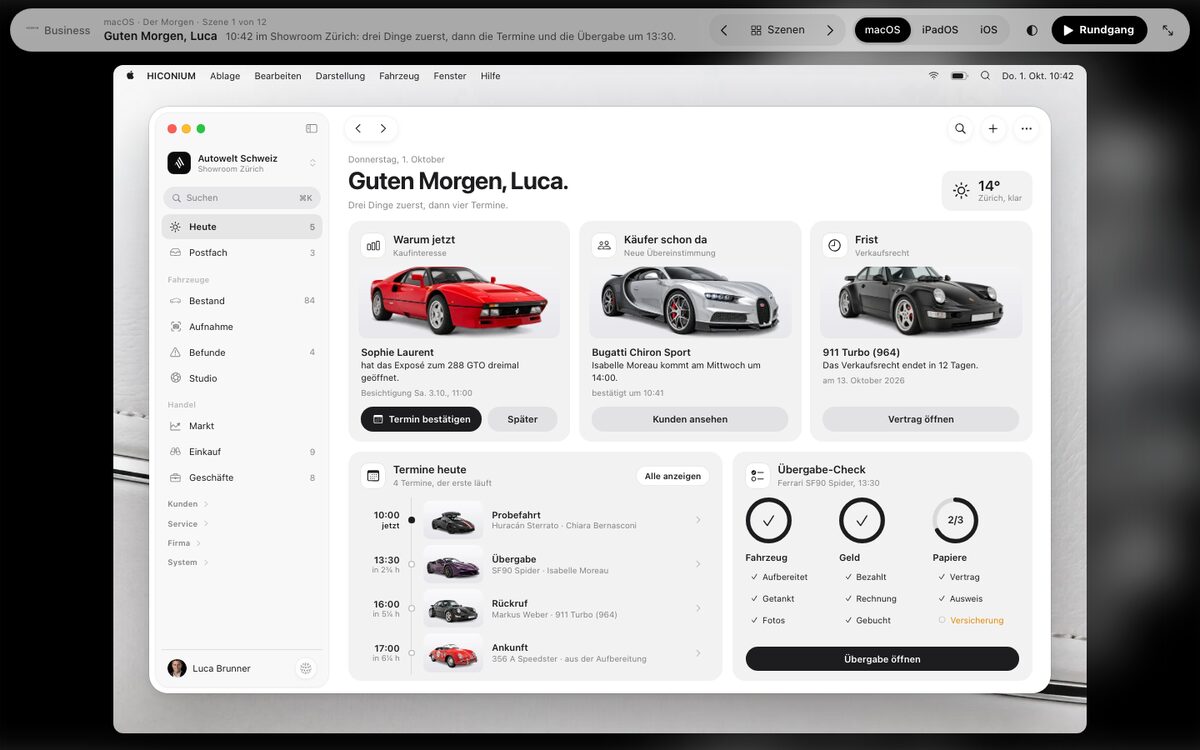
Task: Open the Fenster menu
Action: (x=450, y=76)
